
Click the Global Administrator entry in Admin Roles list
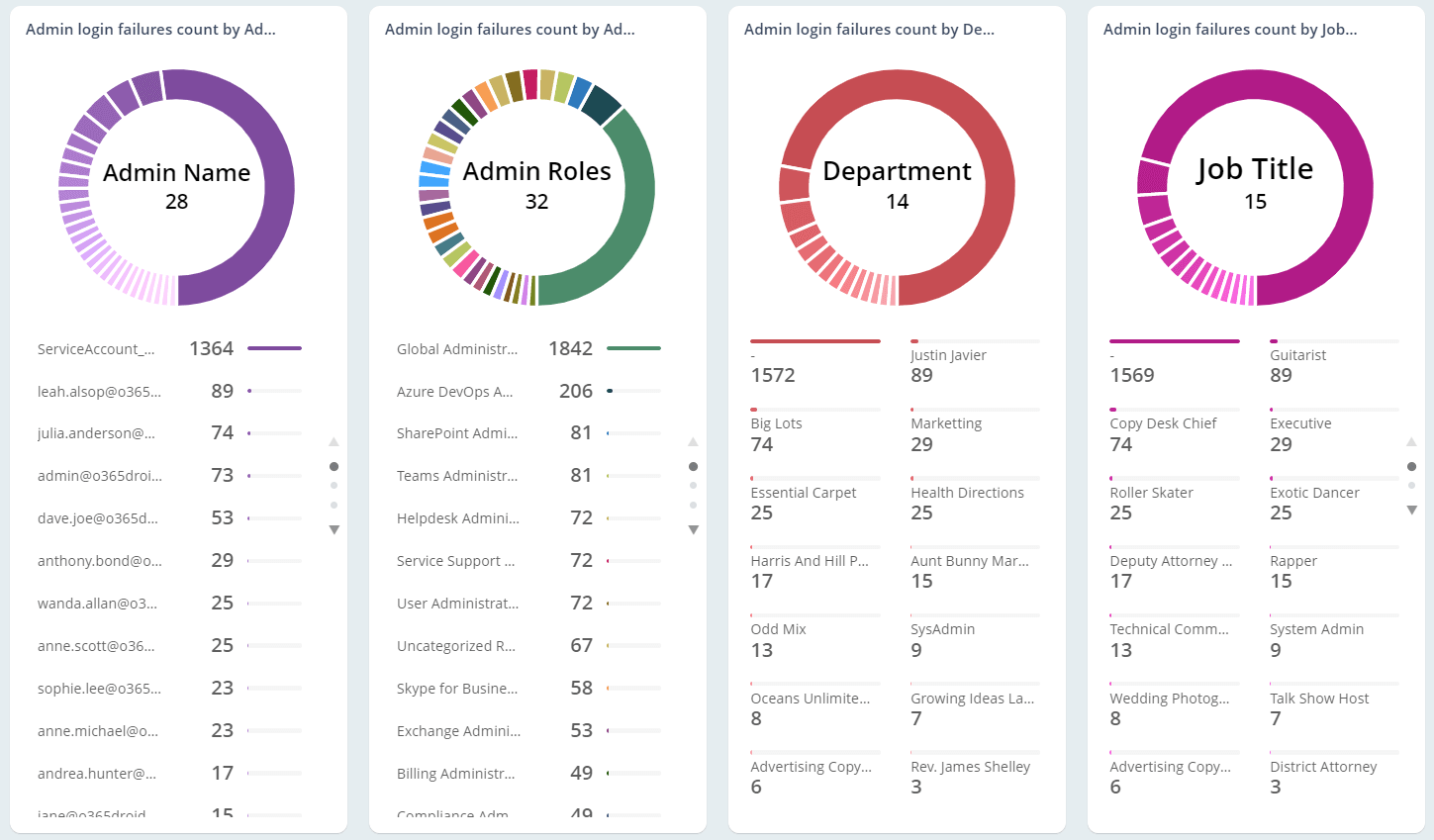457,348
